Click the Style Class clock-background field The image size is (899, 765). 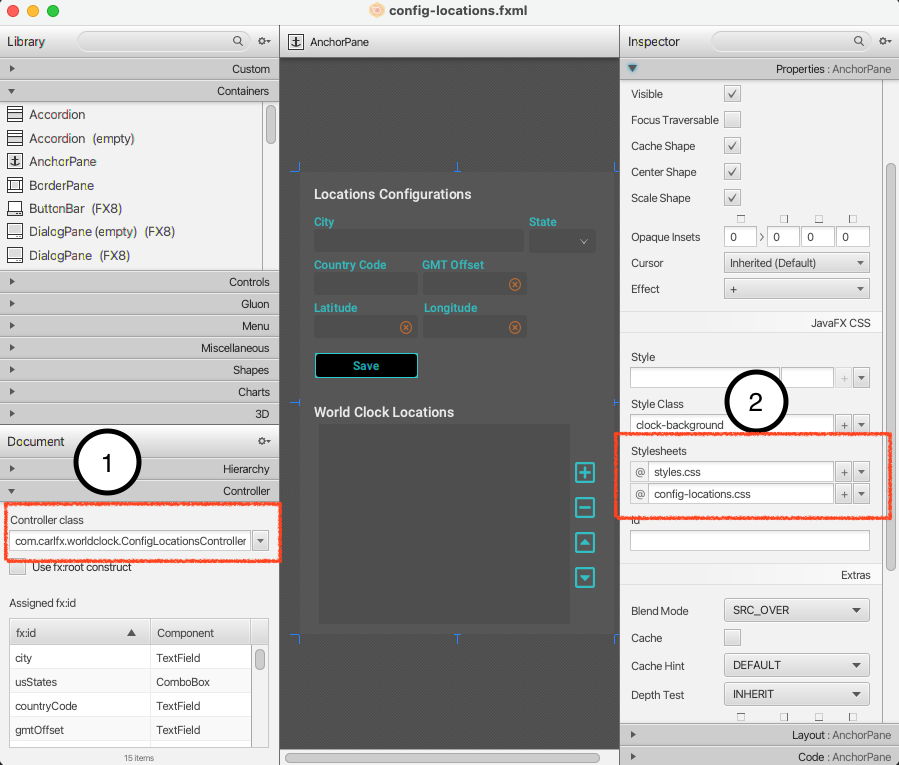pyautogui.click(x=732, y=425)
